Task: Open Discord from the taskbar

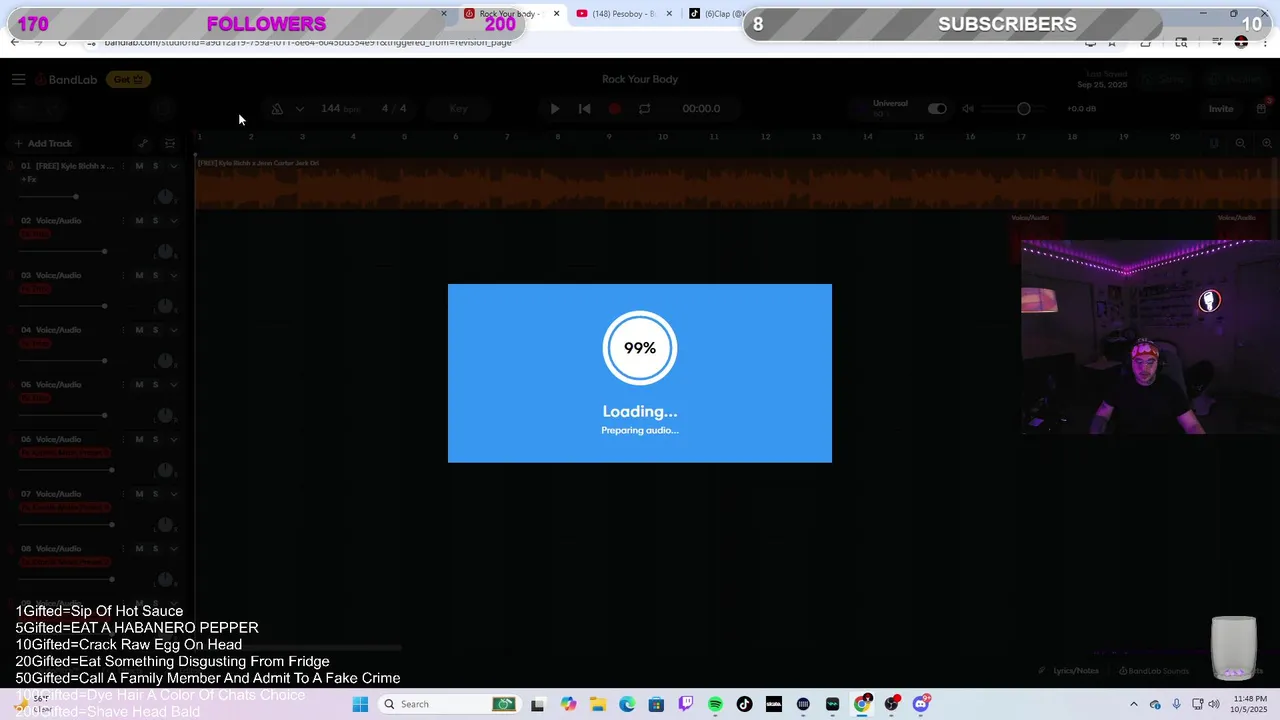Action: tap(921, 704)
